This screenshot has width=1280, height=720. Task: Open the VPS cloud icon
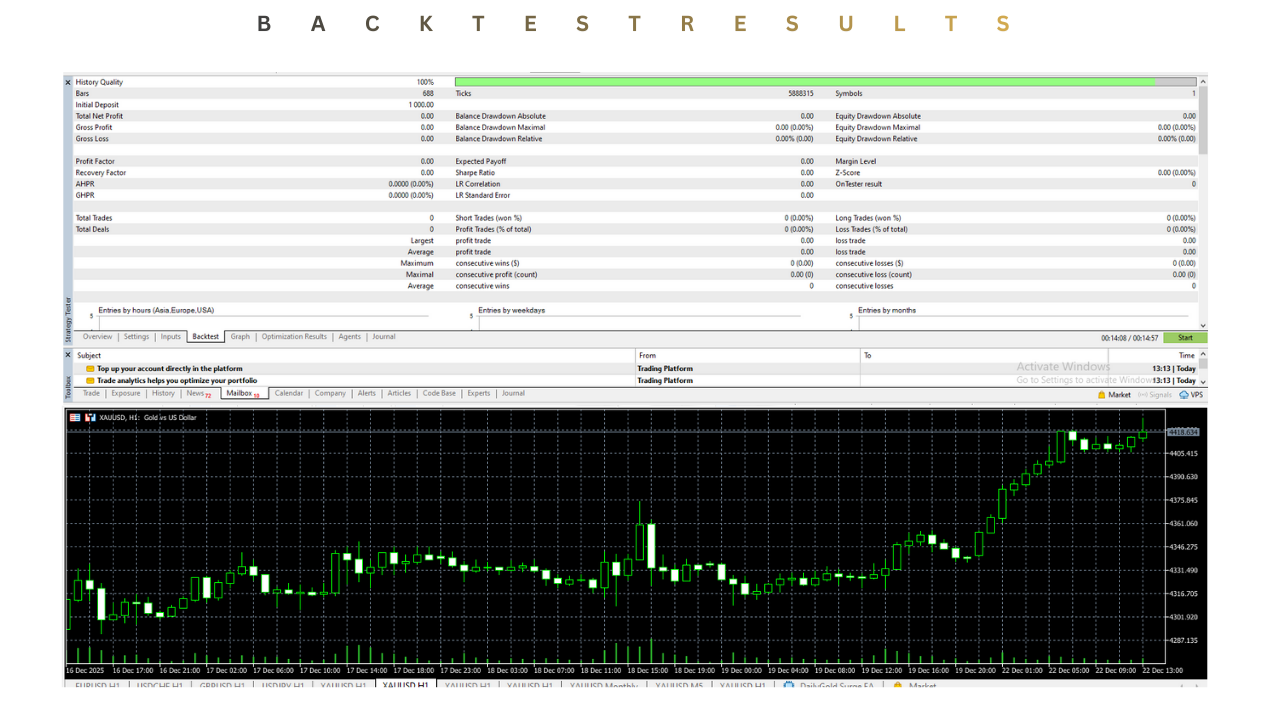click(x=1184, y=395)
